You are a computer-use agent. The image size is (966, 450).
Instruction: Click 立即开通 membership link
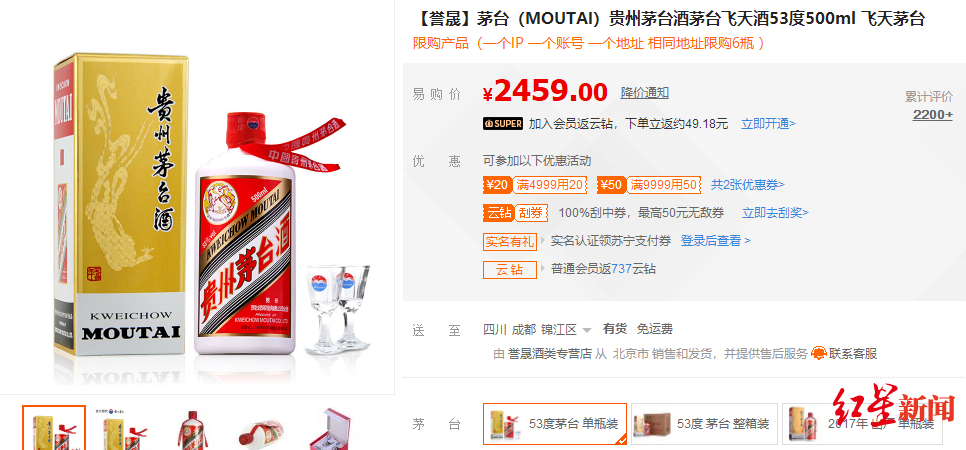pyautogui.click(x=768, y=123)
